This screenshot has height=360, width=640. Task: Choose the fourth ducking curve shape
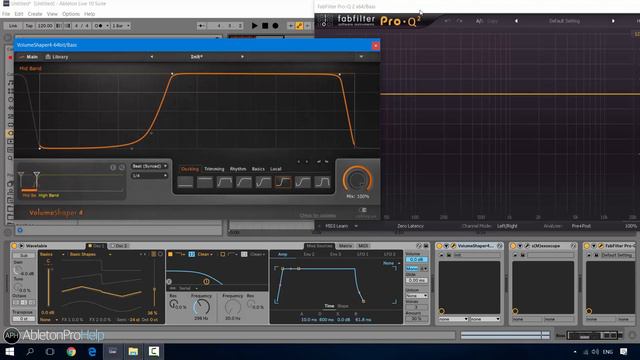tap(244, 182)
